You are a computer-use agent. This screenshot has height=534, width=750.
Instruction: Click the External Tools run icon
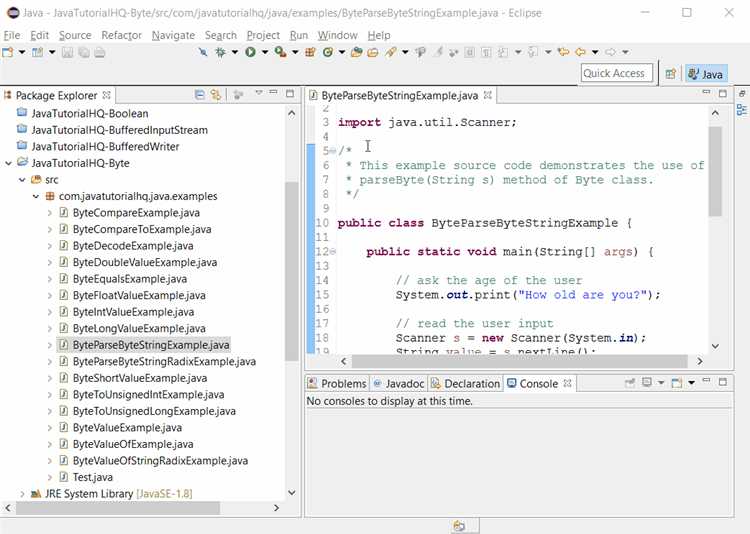(280, 52)
